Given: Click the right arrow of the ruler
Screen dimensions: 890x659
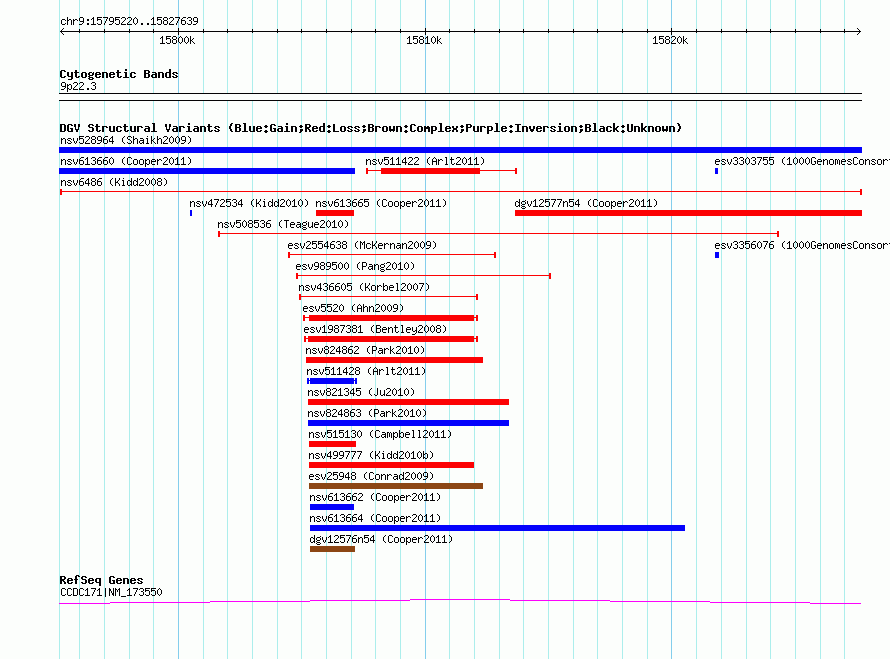Looking at the screenshot, I should click(x=858, y=31).
